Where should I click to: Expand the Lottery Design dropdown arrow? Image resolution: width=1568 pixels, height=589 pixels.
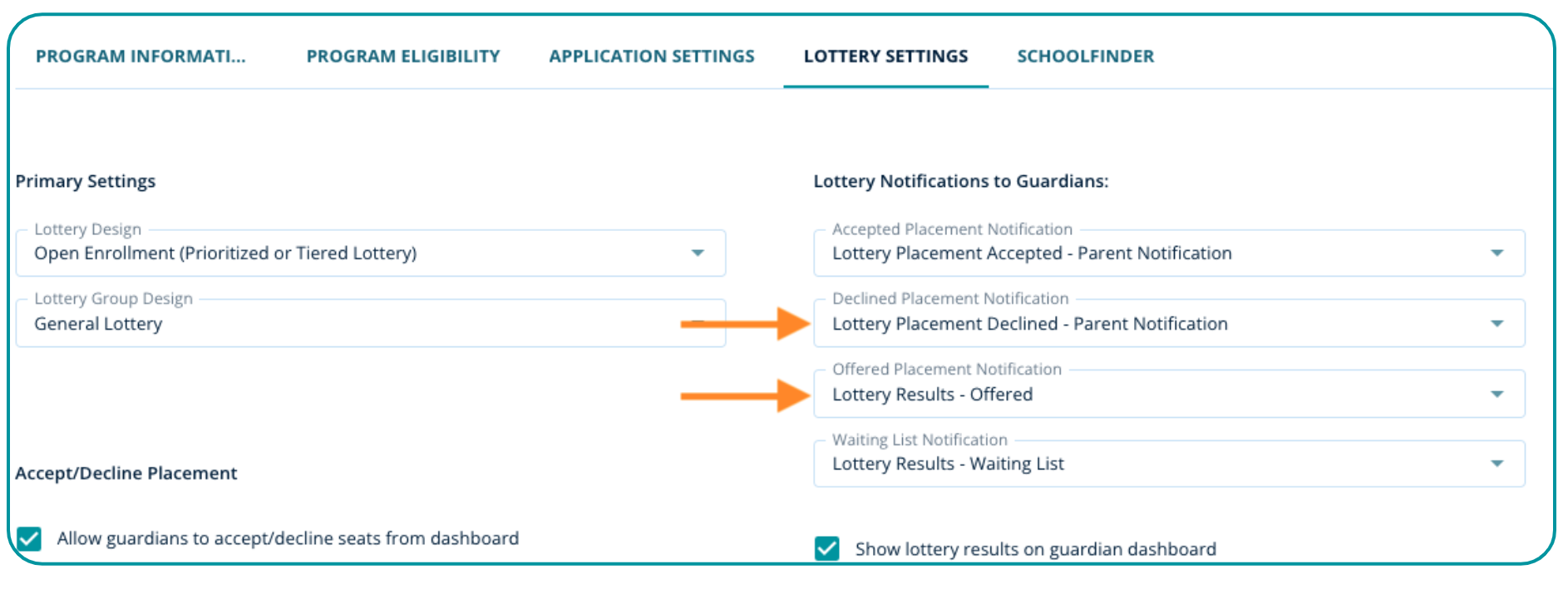pyautogui.click(x=698, y=253)
